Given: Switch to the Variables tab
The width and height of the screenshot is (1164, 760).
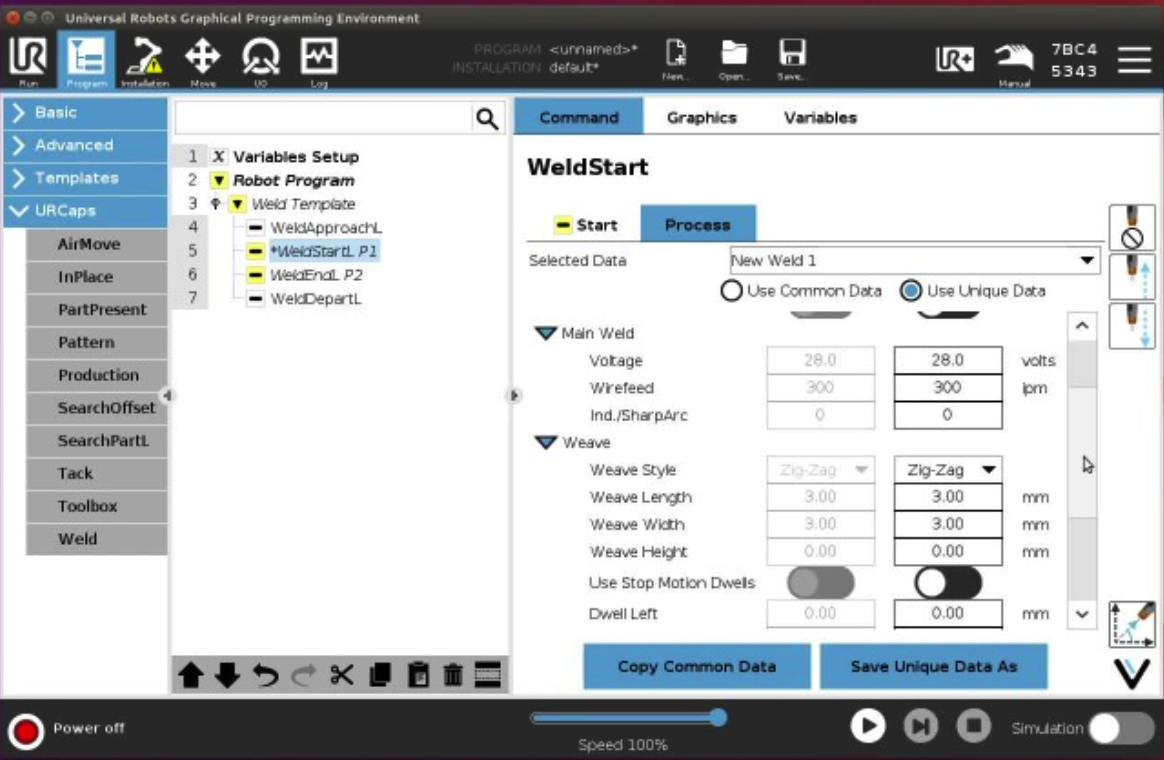Looking at the screenshot, I should coord(820,117).
